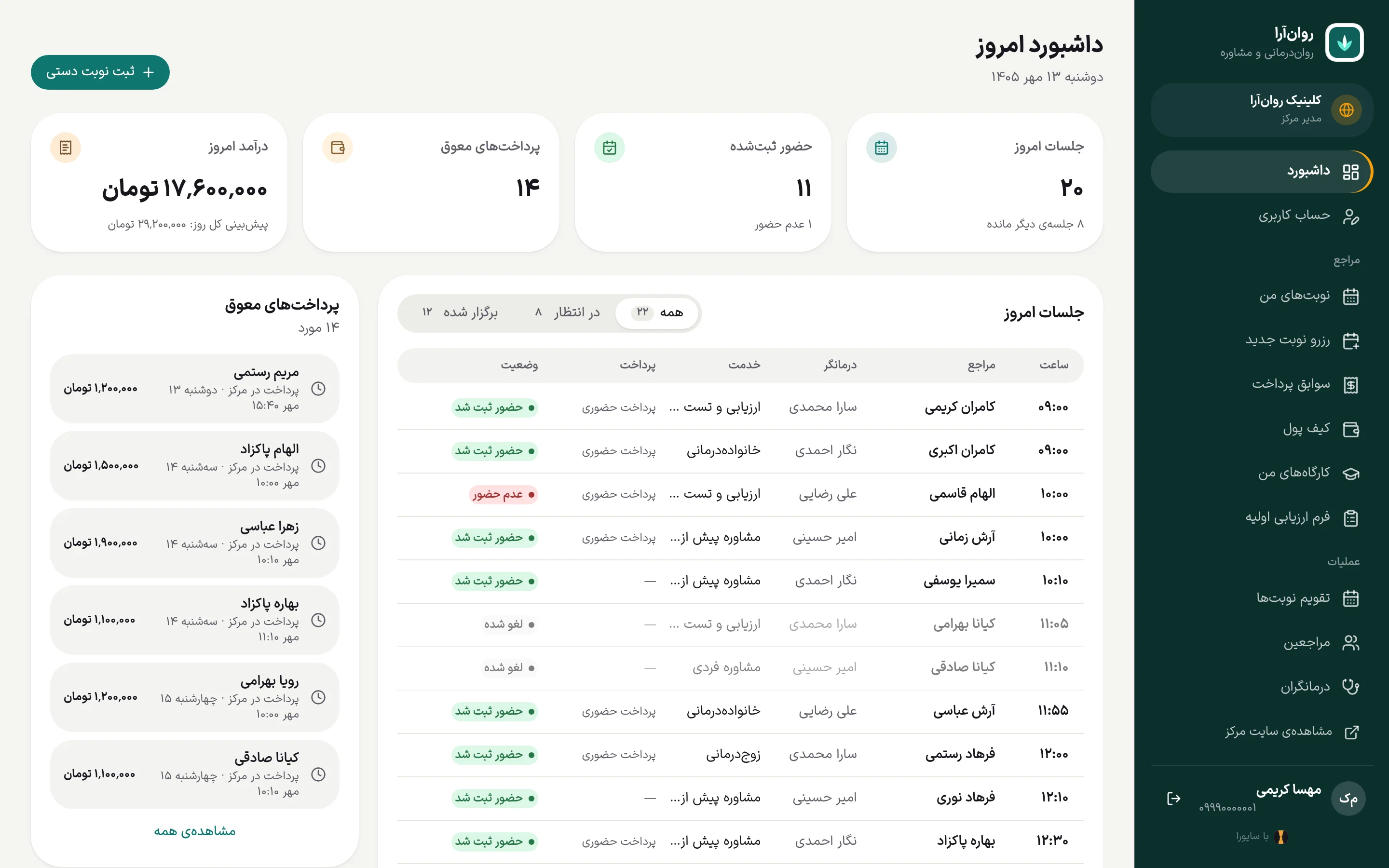Image resolution: width=1389 pixels, height=868 pixels.
Task: Click the receipt icon on درآمد امروز card
Action: click(66, 148)
